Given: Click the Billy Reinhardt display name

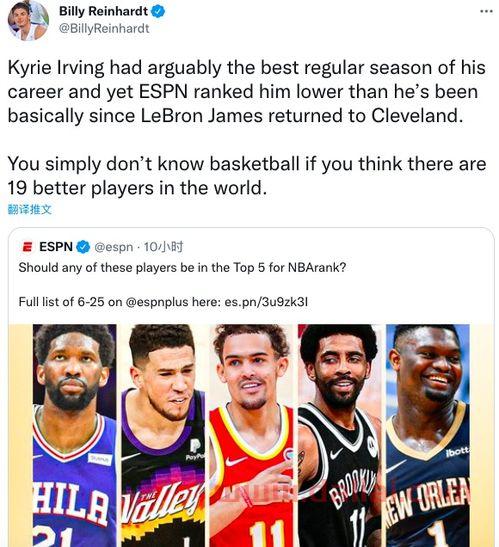Looking at the screenshot, I should coord(103,11).
